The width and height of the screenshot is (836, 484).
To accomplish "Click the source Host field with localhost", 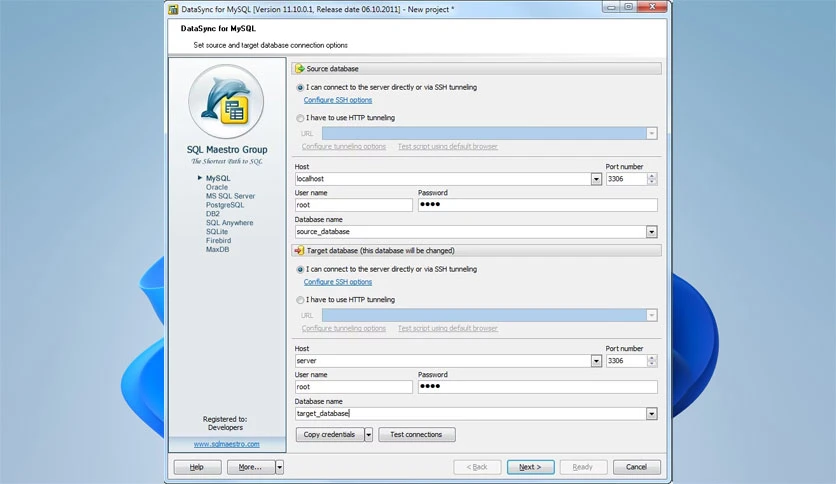I will click(x=443, y=179).
